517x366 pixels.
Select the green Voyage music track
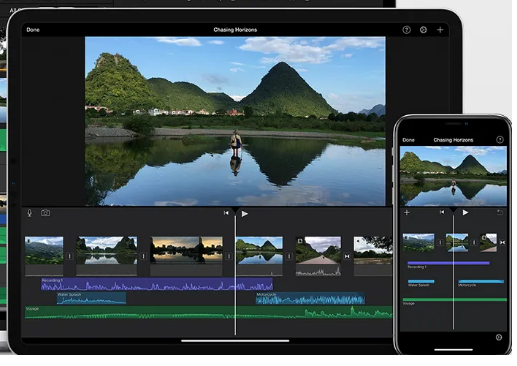click(x=209, y=312)
